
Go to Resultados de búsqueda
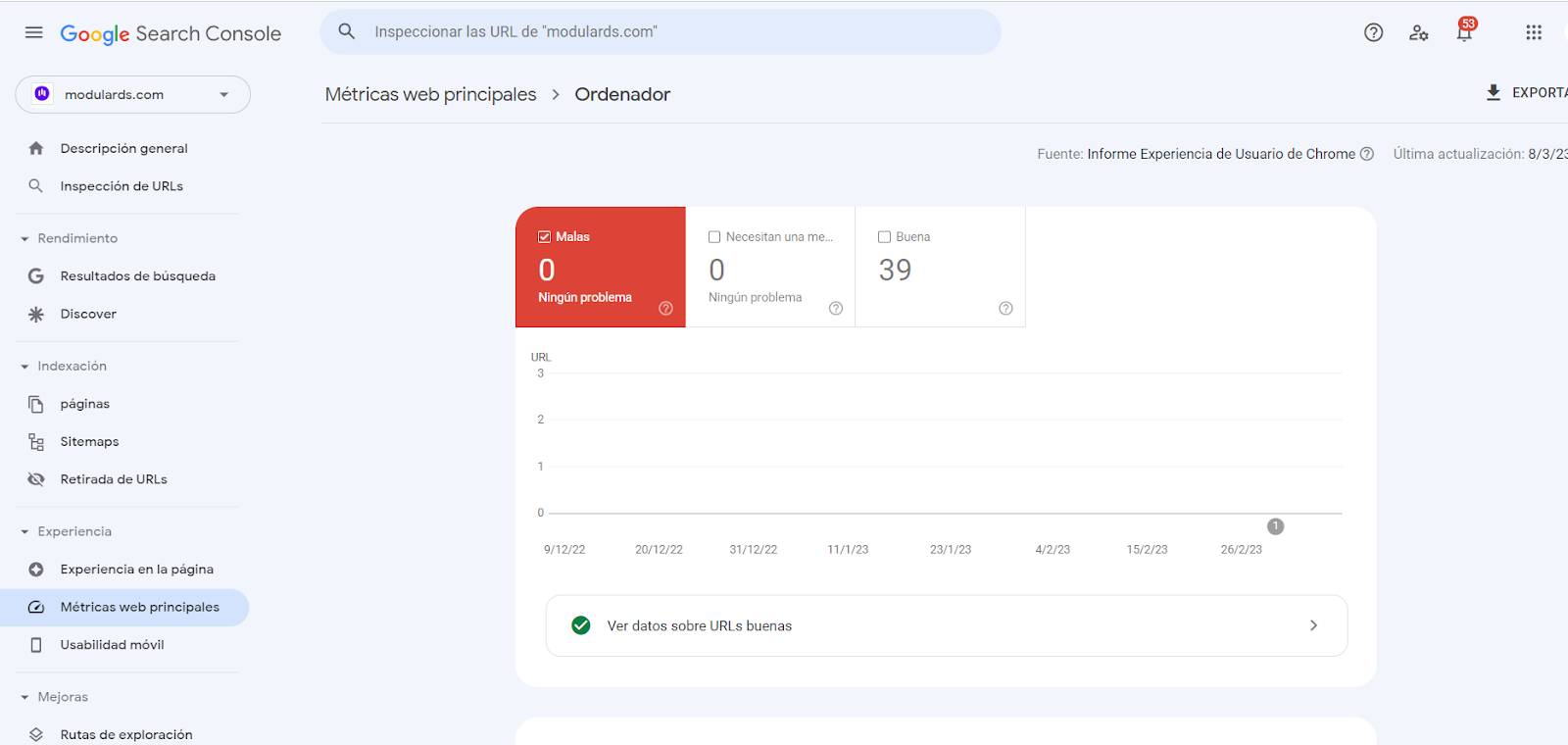coord(137,275)
